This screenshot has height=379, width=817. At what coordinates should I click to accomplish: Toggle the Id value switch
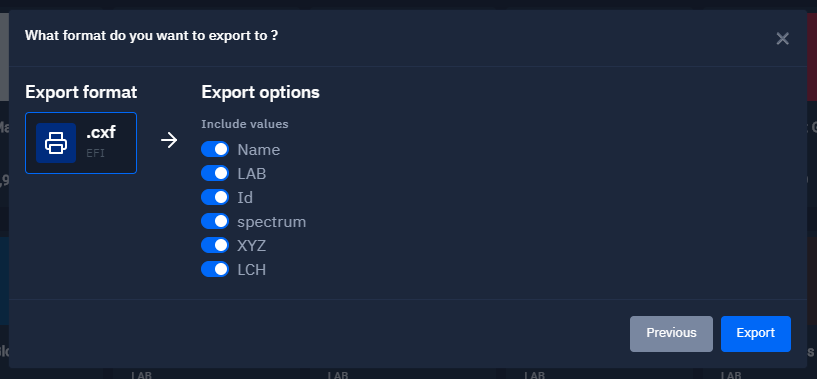[215, 197]
